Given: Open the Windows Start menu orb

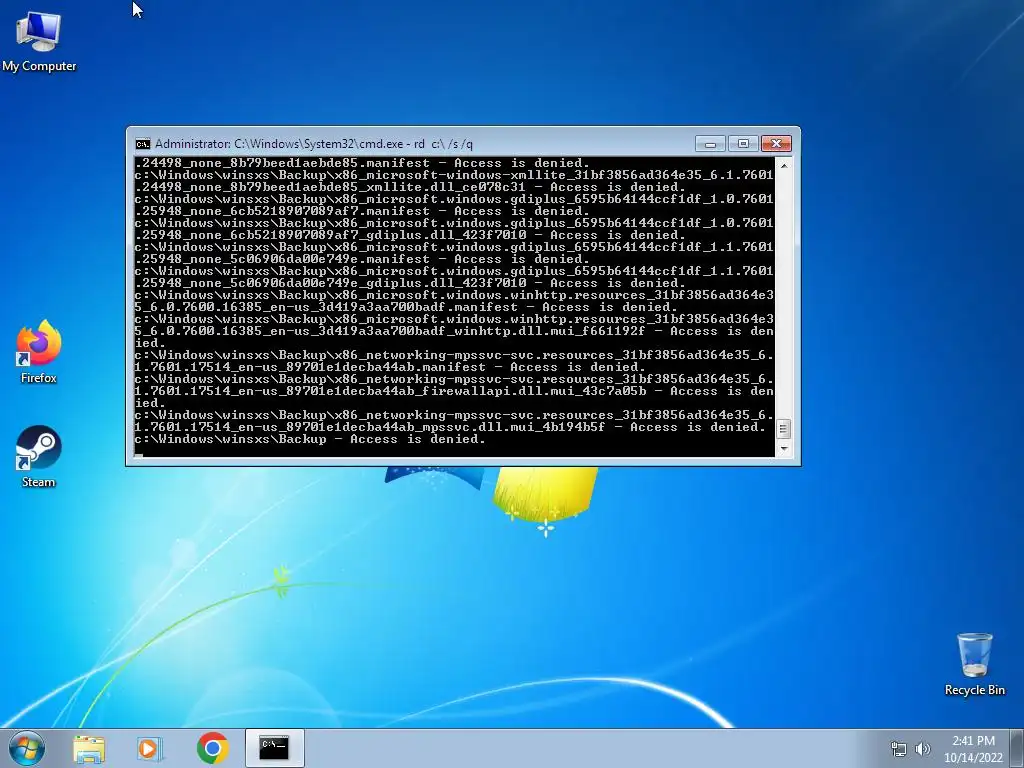Looking at the screenshot, I should pyautogui.click(x=27, y=748).
